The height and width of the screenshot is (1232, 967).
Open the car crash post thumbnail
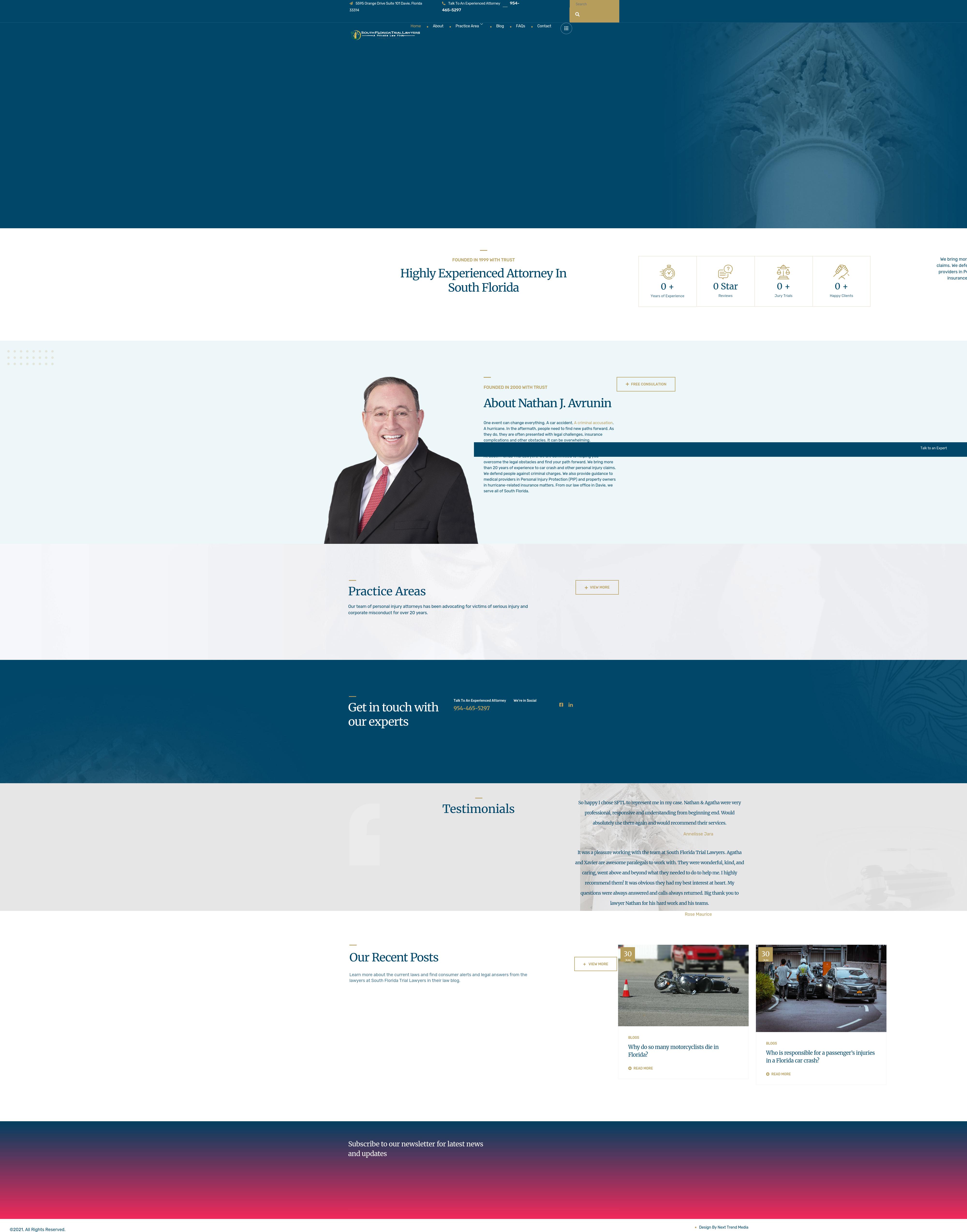pos(821,989)
